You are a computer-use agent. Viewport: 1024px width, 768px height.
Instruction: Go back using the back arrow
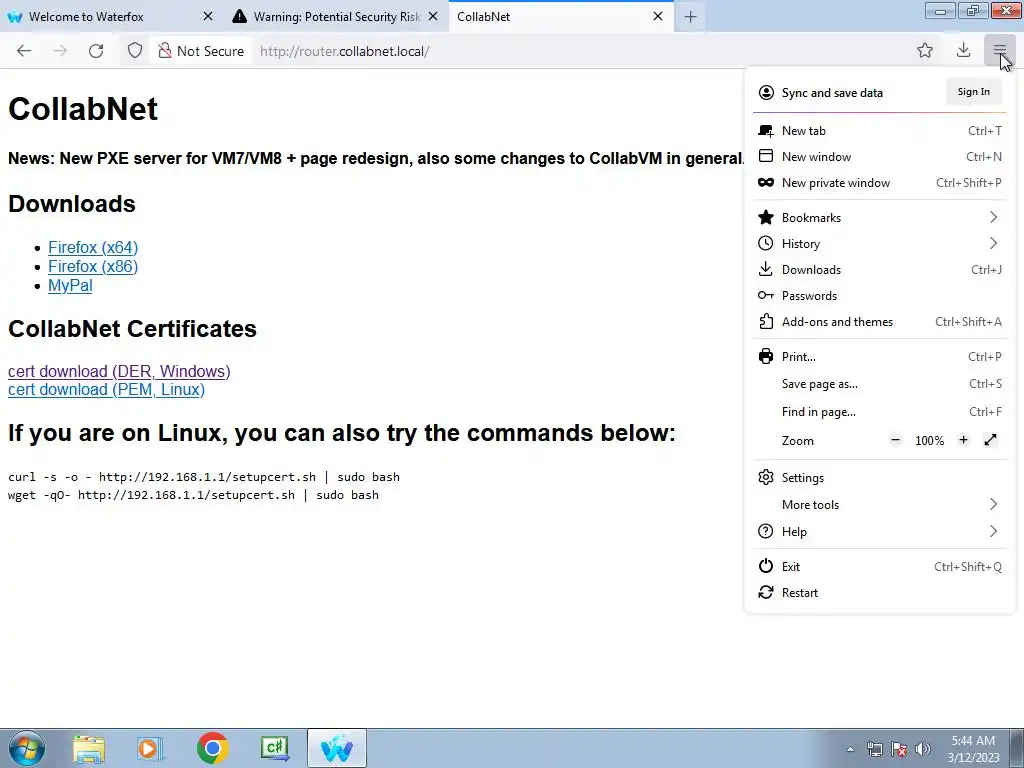[24, 51]
